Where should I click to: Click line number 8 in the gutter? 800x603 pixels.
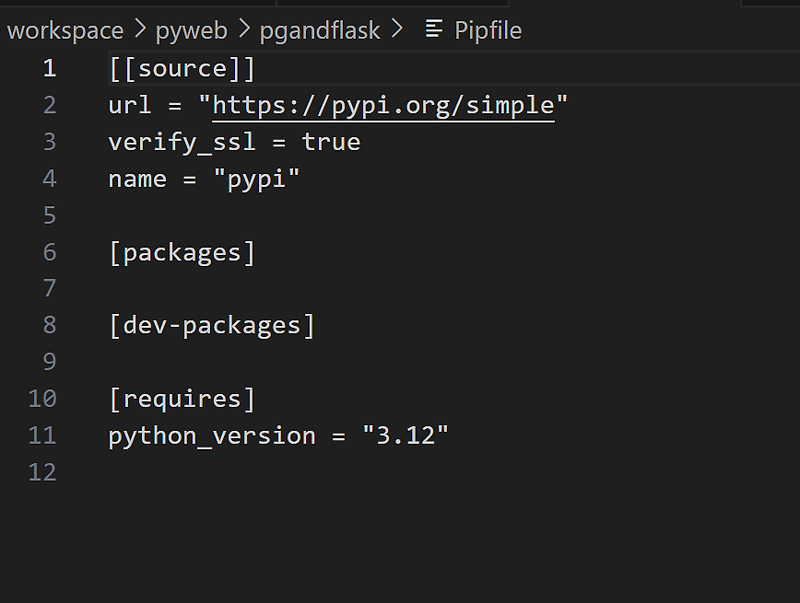(49, 324)
